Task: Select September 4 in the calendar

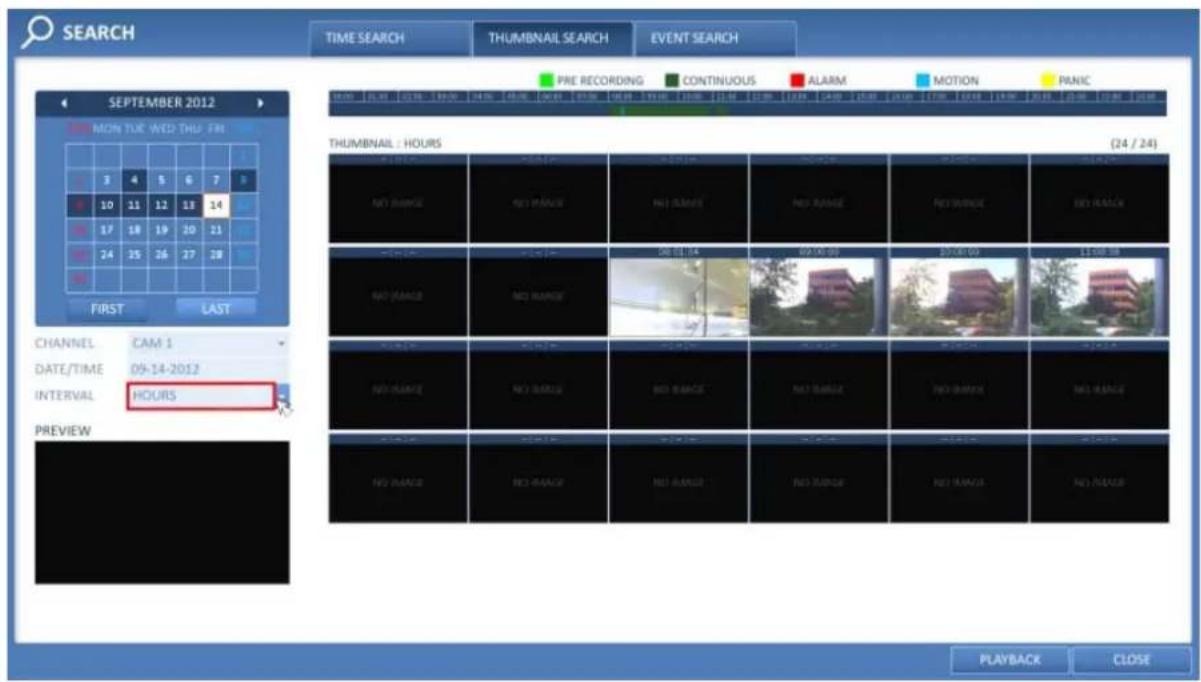Action: pyautogui.click(x=134, y=181)
